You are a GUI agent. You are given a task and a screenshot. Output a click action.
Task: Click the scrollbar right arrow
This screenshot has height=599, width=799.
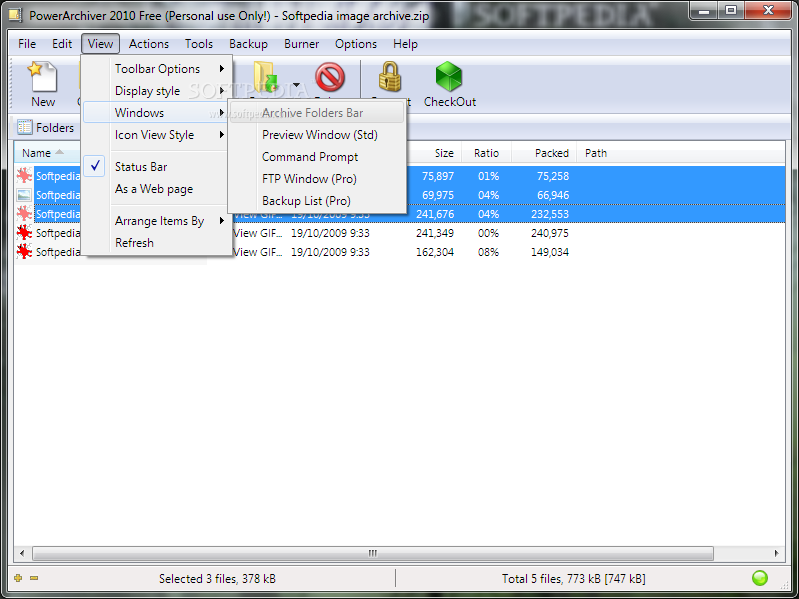[x=776, y=553]
